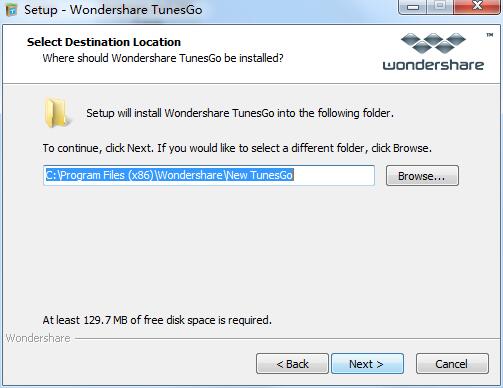Click the 129.7 MB disk space notice
The image size is (503, 388).
[157, 320]
